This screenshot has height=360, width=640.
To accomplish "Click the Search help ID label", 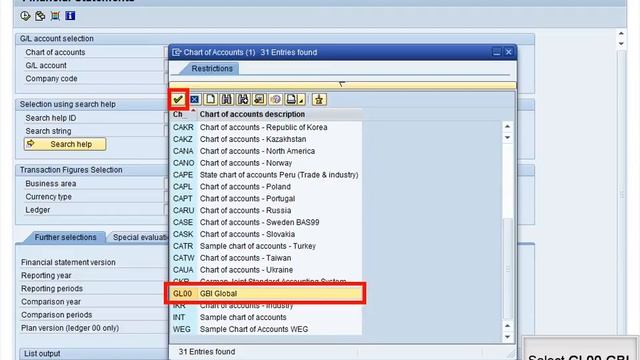I will [51, 118].
